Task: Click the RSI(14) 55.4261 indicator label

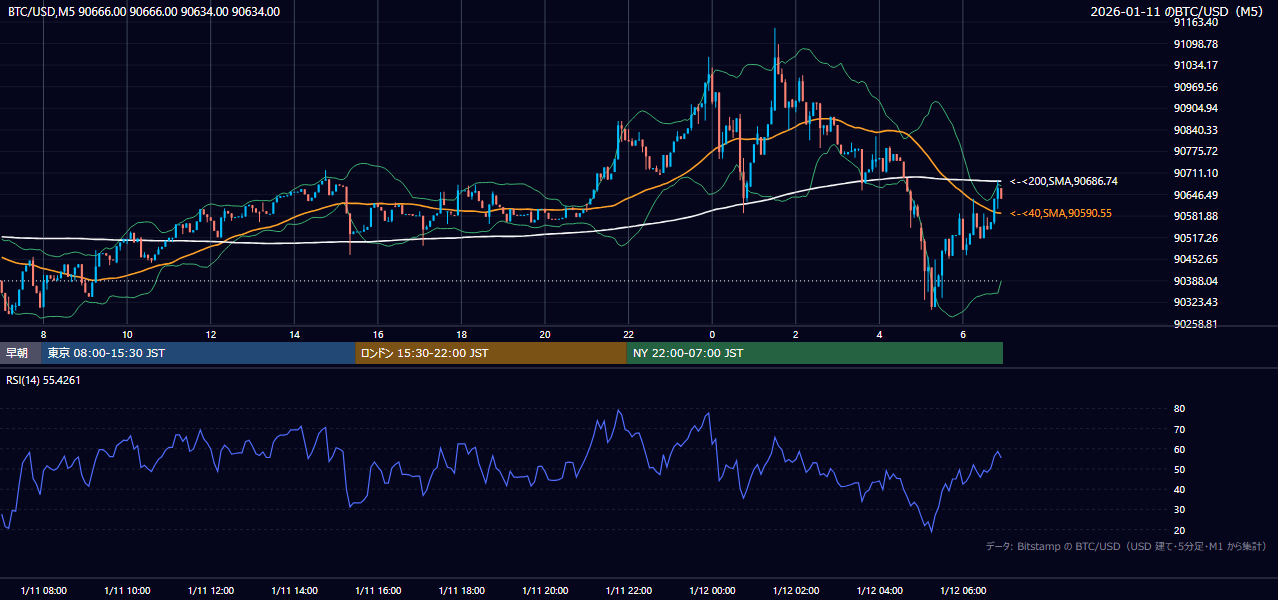Action: coord(44,380)
